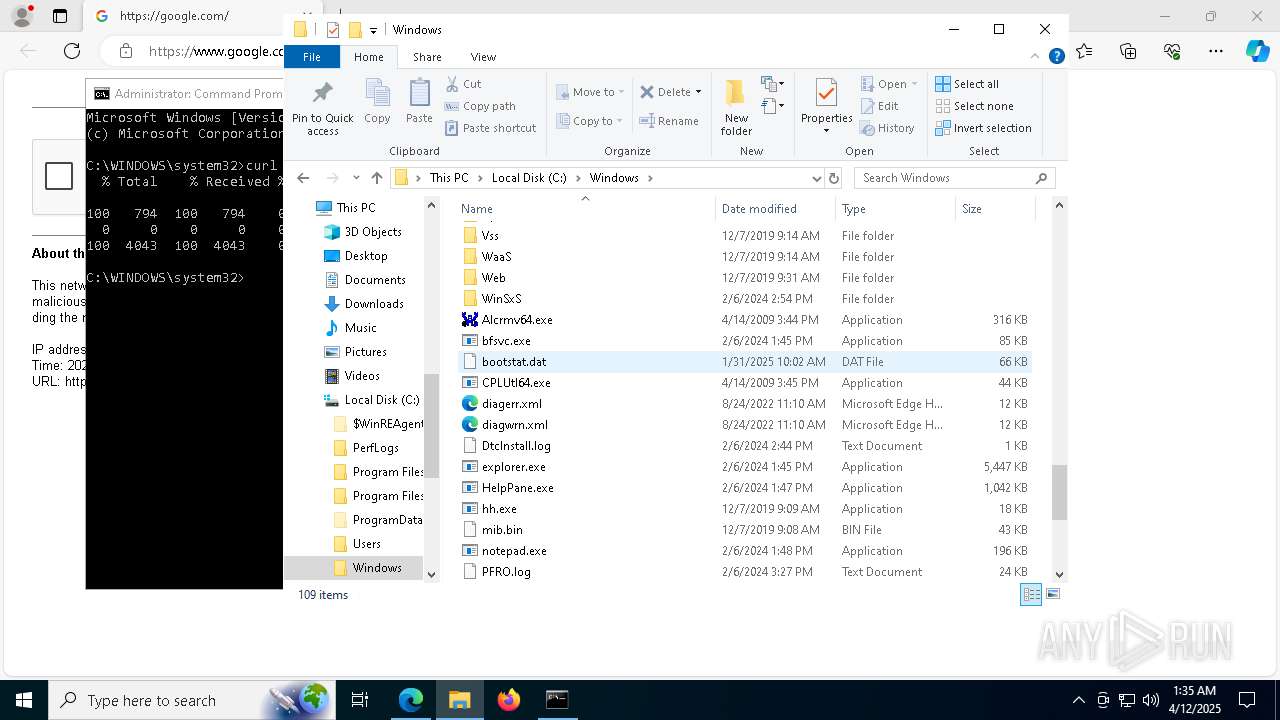The height and width of the screenshot is (720, 1280).
Task: Click Paste shortcut in the ribbon
Action: [490, 128]
